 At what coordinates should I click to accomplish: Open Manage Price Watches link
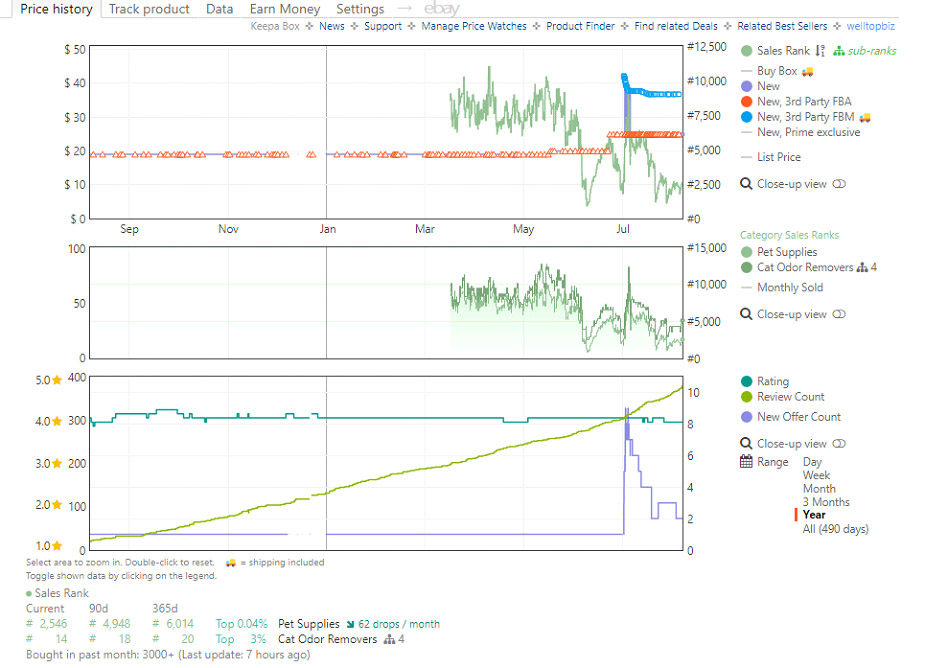coord(473,26)
